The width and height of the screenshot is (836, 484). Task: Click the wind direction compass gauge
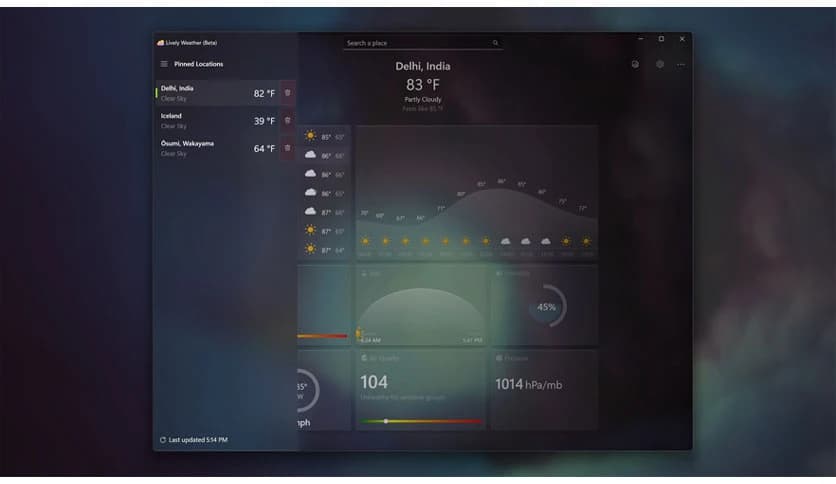coord(308,390)
